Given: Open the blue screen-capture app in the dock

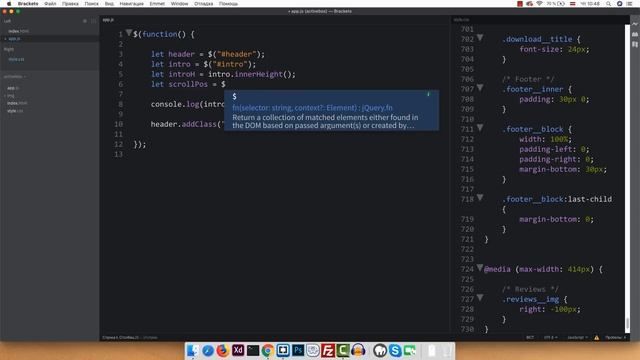Looking at the screenshot, I should 283,351.
